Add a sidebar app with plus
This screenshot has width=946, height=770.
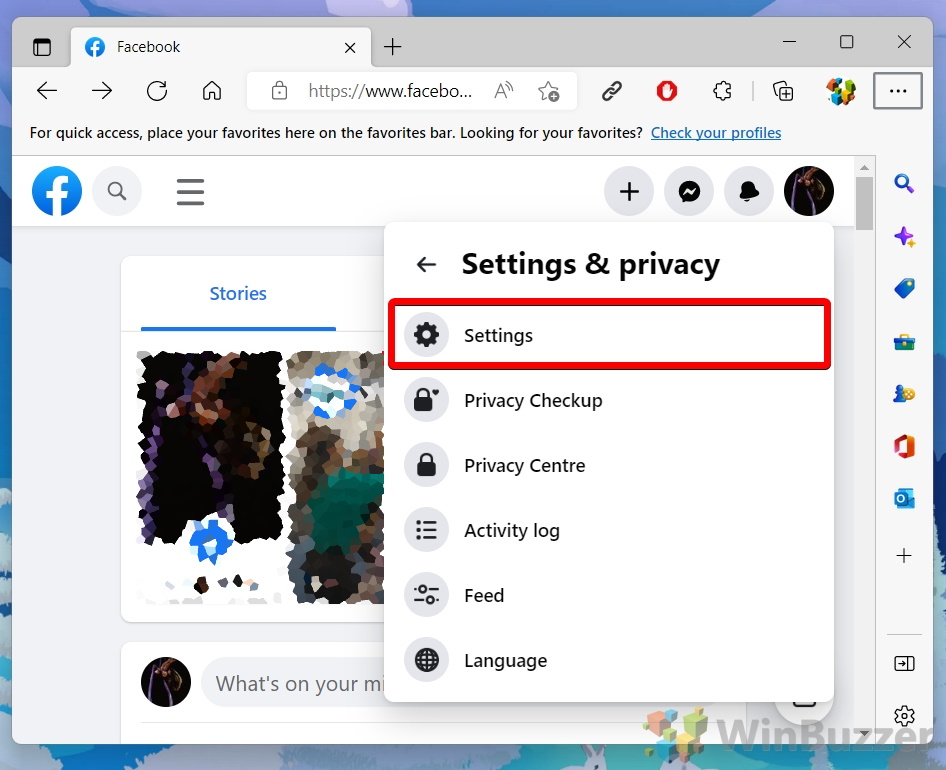[904, 555]
